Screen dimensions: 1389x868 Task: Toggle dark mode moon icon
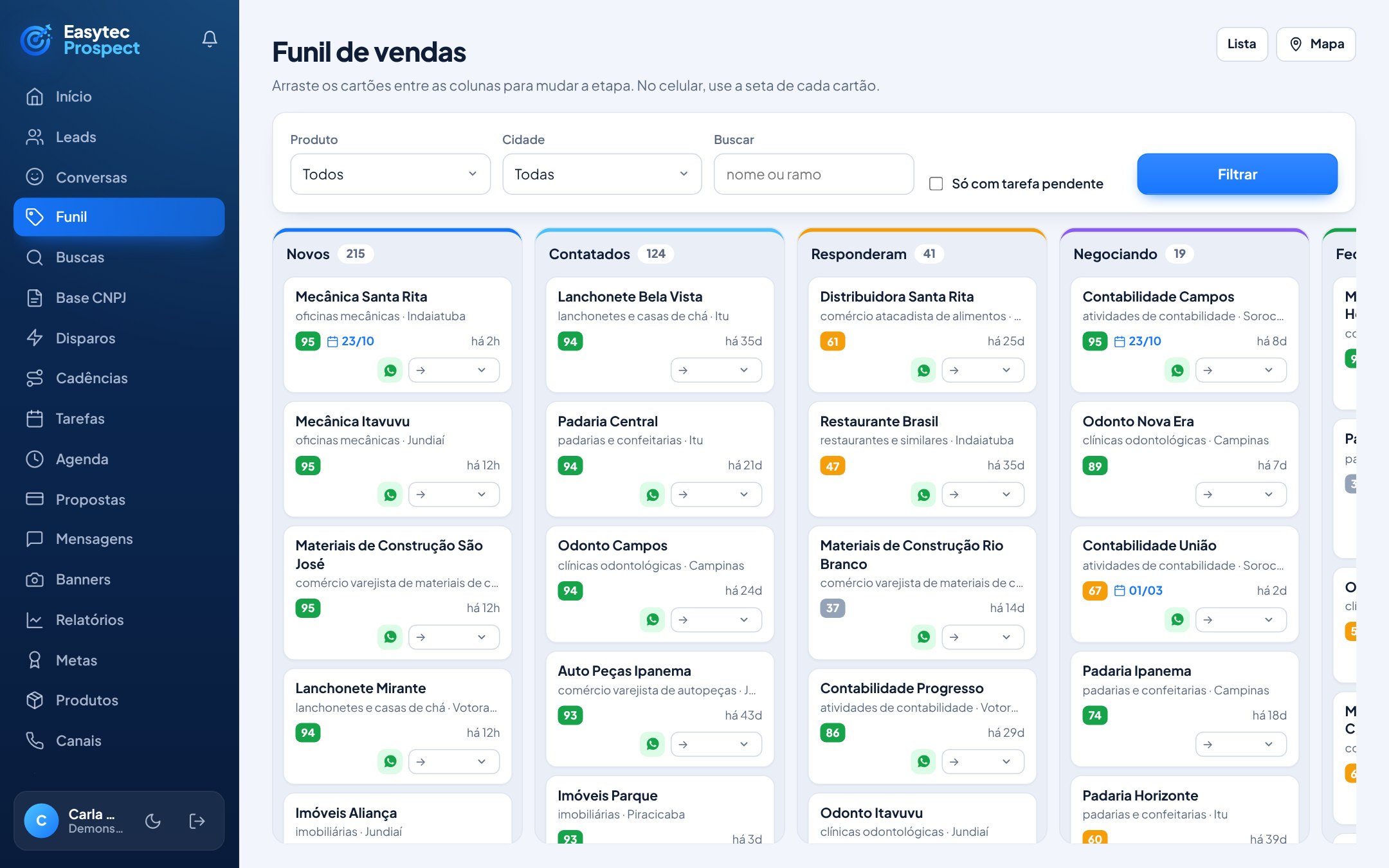click(x=153, y=821)
